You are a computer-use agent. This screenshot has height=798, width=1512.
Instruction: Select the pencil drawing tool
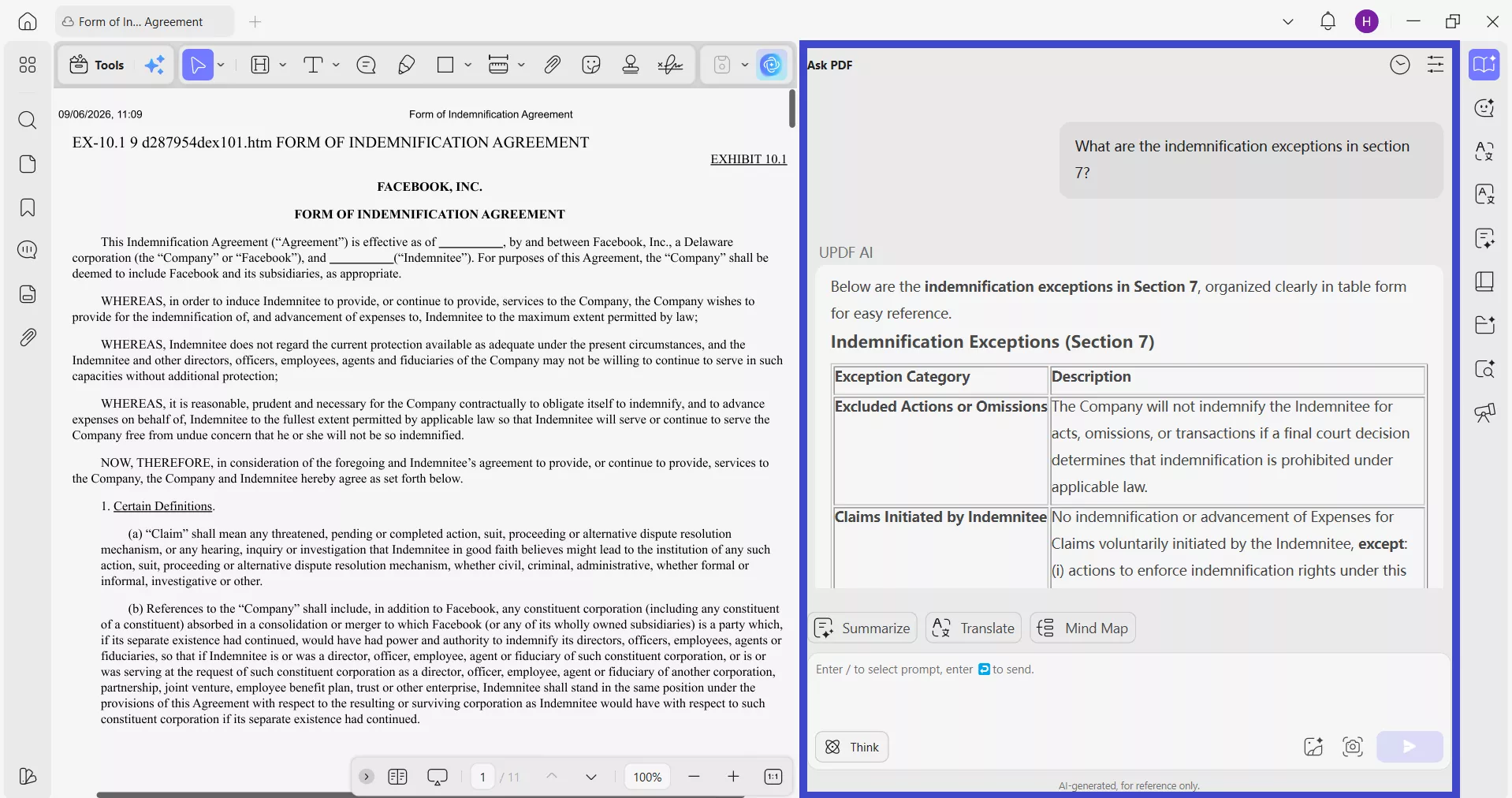[407, 65]
